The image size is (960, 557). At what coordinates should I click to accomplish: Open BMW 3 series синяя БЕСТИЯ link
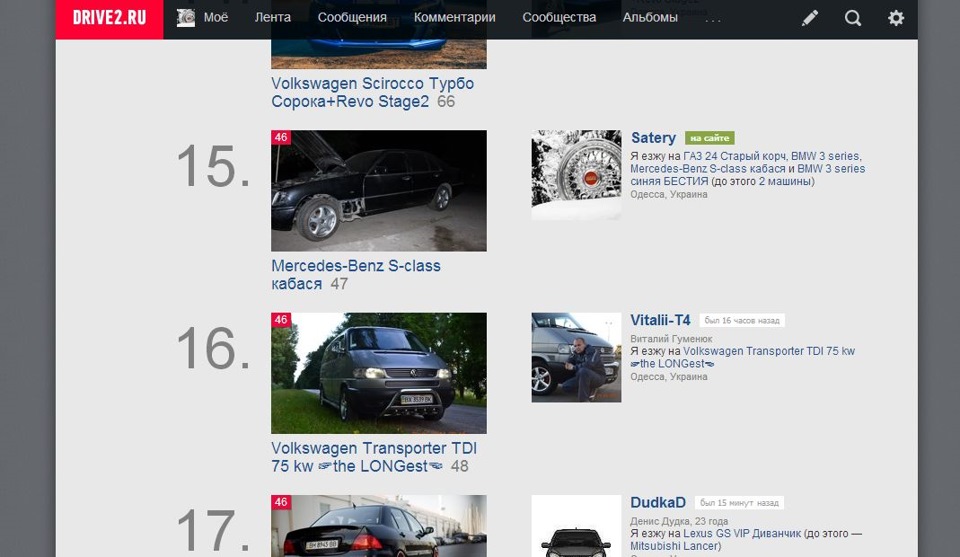[x=748, y=175]
